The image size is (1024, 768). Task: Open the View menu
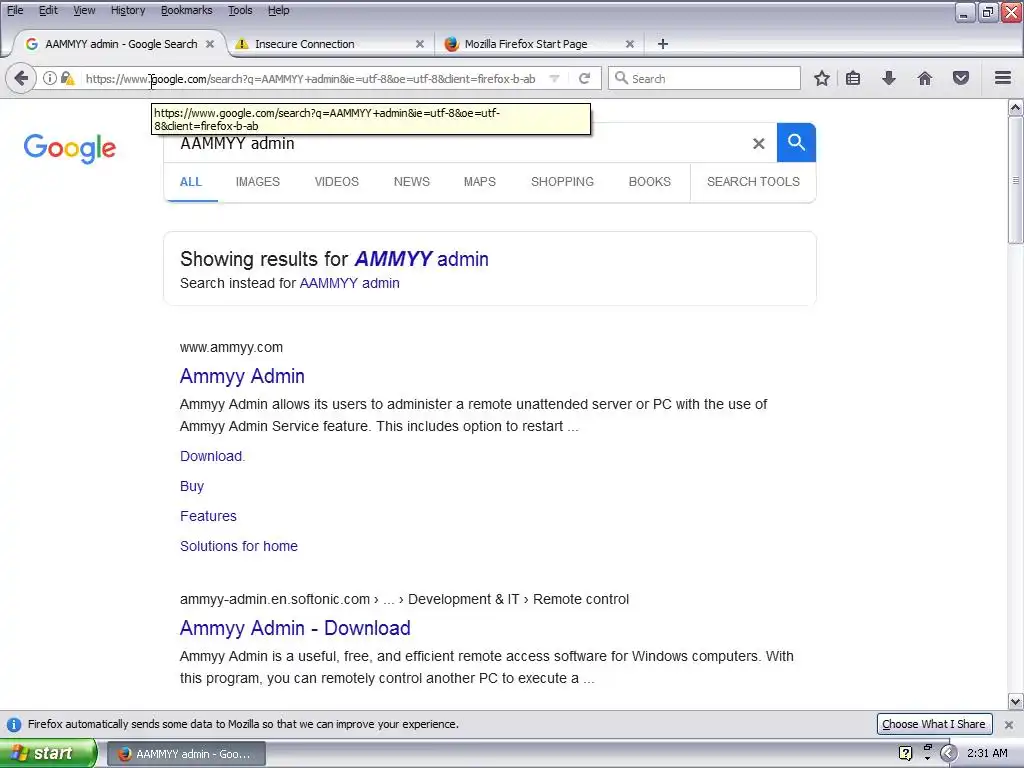(x=84, y=10)
